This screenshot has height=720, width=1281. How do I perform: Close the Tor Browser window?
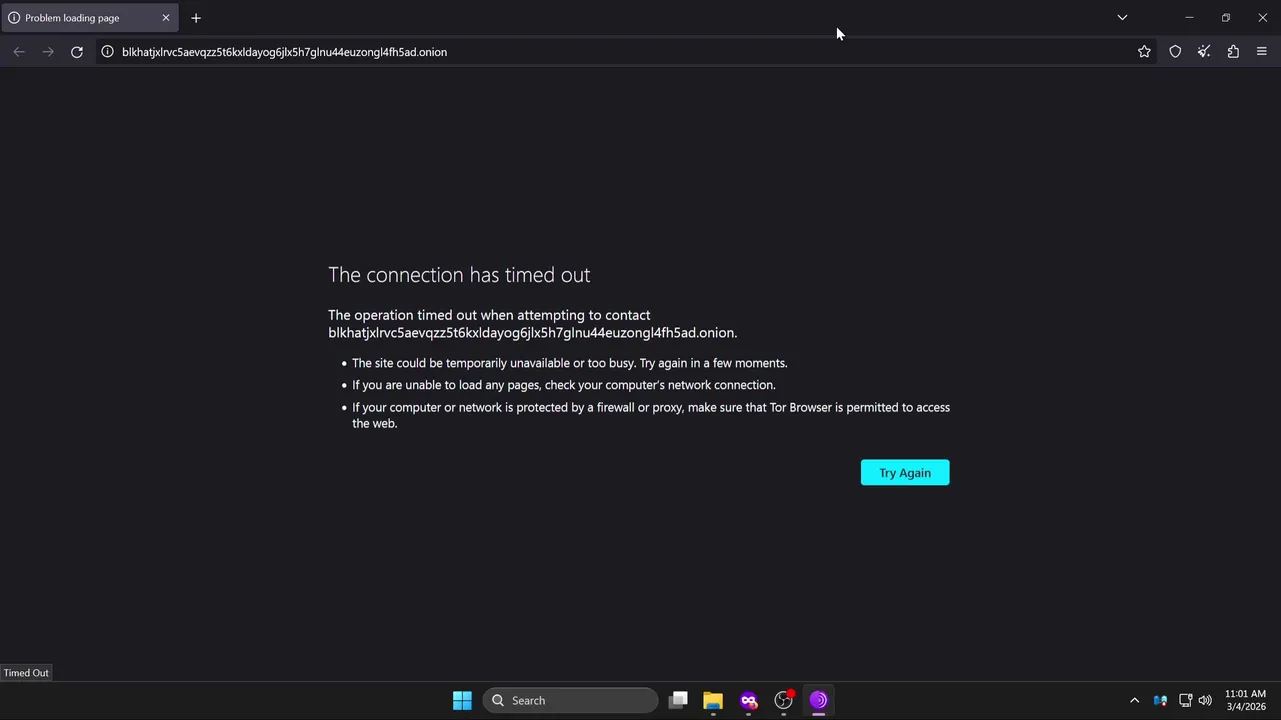[1262, 17]
